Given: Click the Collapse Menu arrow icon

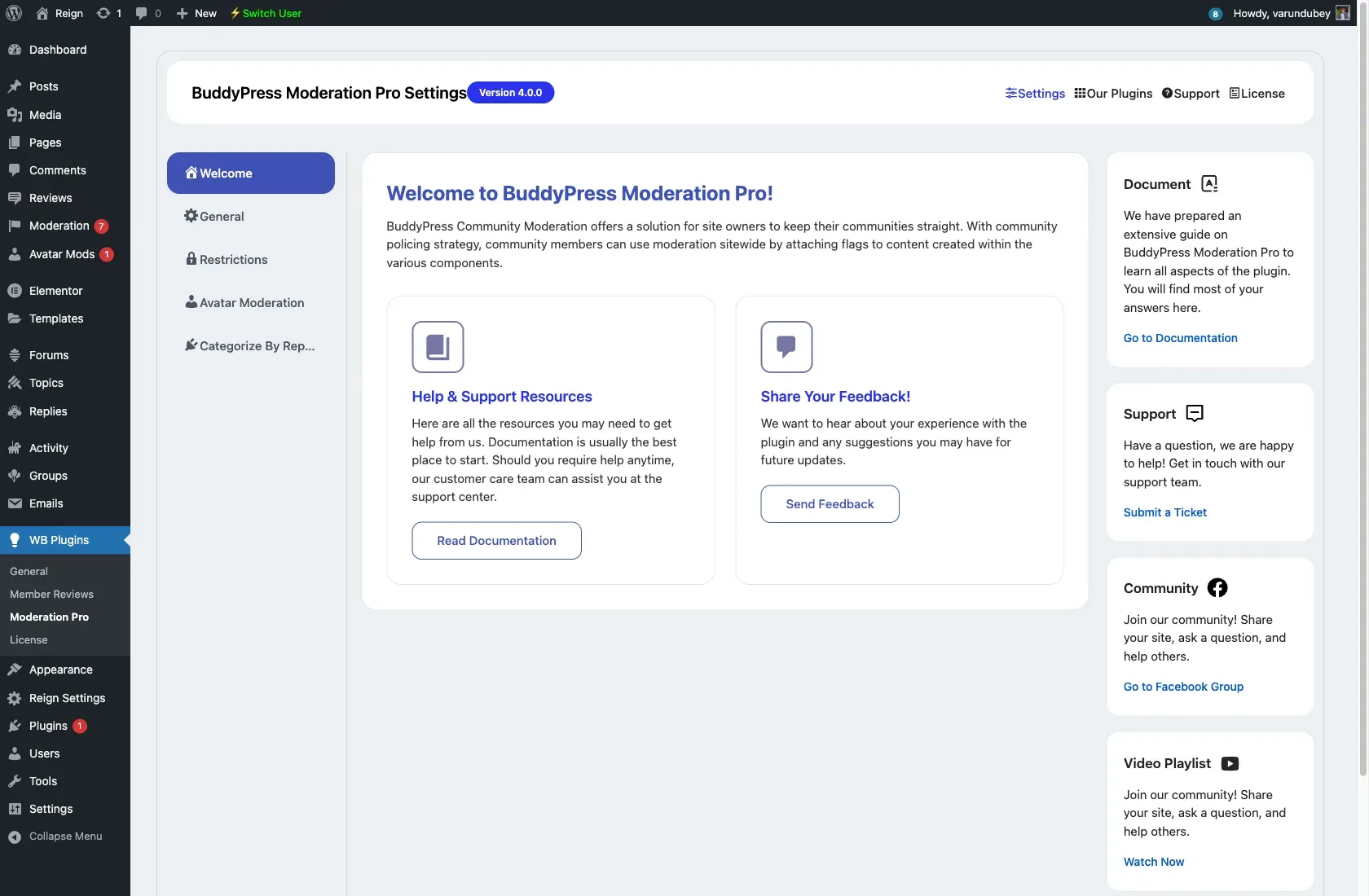Looking at the screenshot, I should pos(15,837).
